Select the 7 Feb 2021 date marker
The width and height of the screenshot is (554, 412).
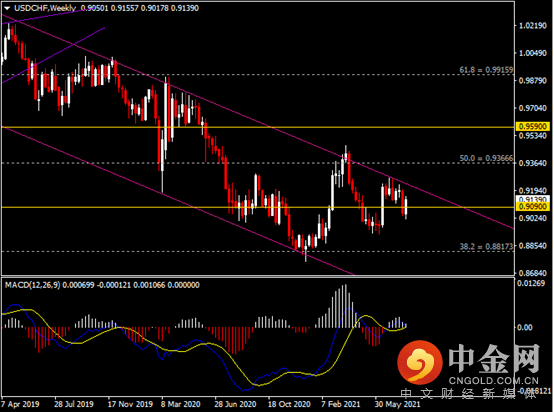click(340, 404)
